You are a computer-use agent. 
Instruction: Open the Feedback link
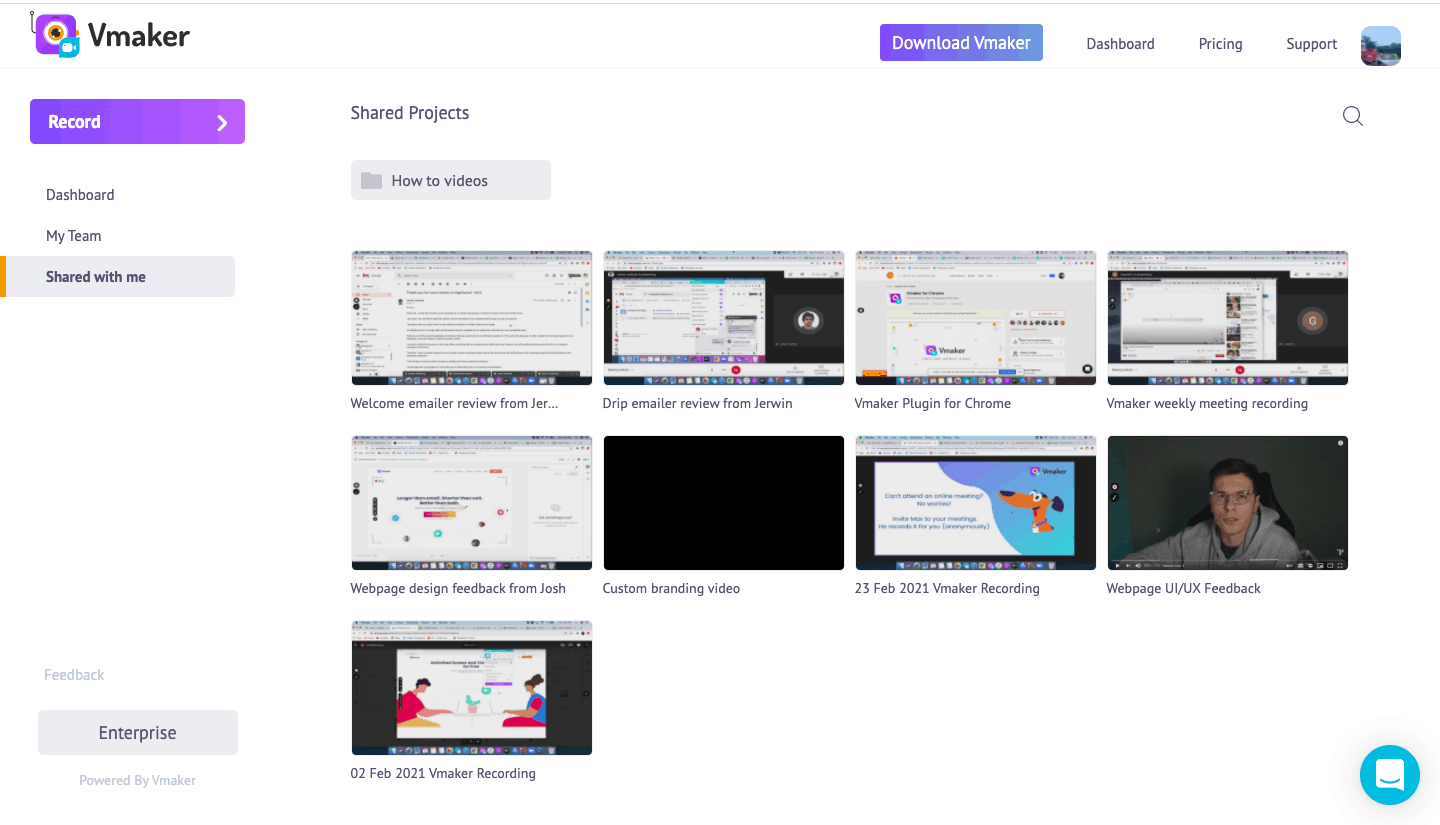pos(74,675)
